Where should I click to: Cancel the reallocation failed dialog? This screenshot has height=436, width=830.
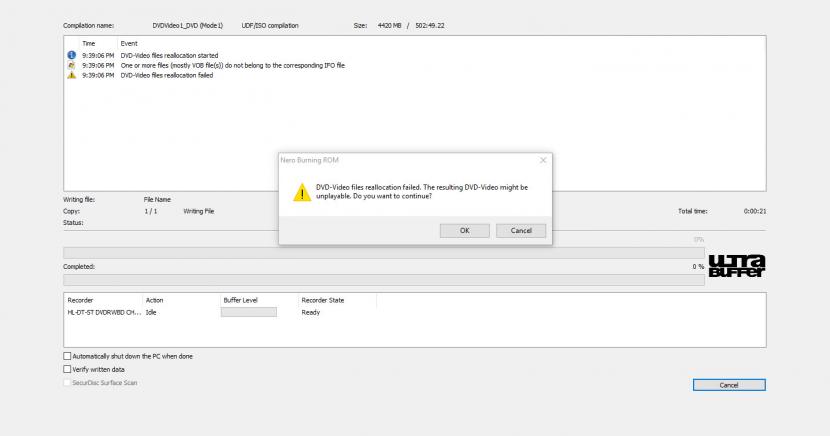(521, 231)
